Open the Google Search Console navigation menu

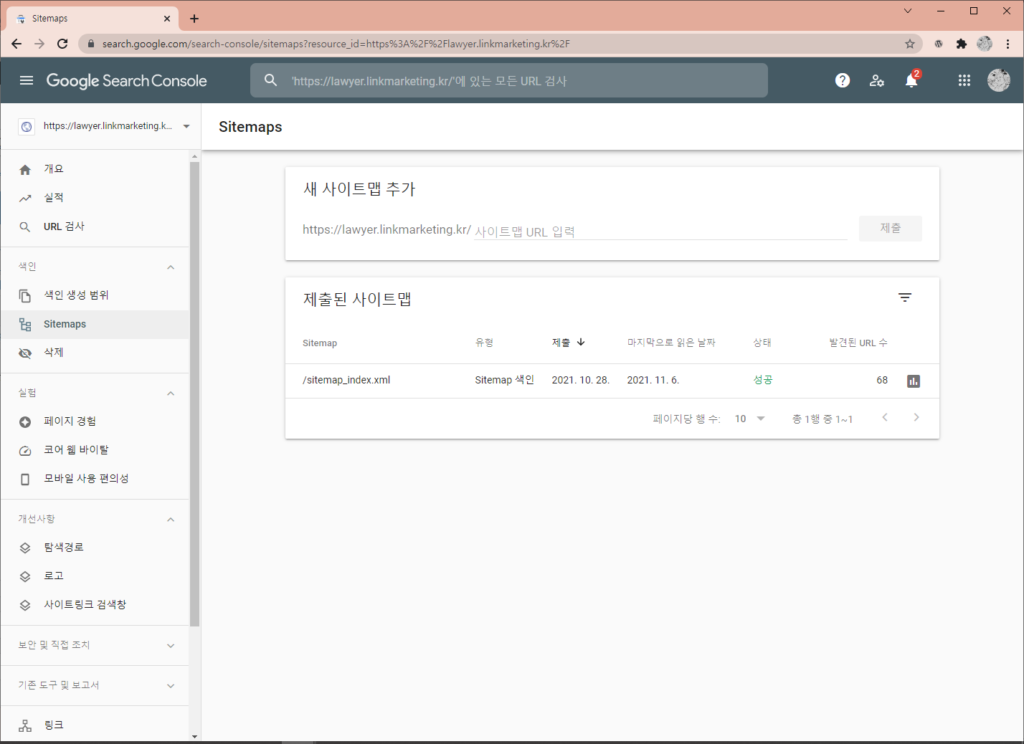coord(26,80)
